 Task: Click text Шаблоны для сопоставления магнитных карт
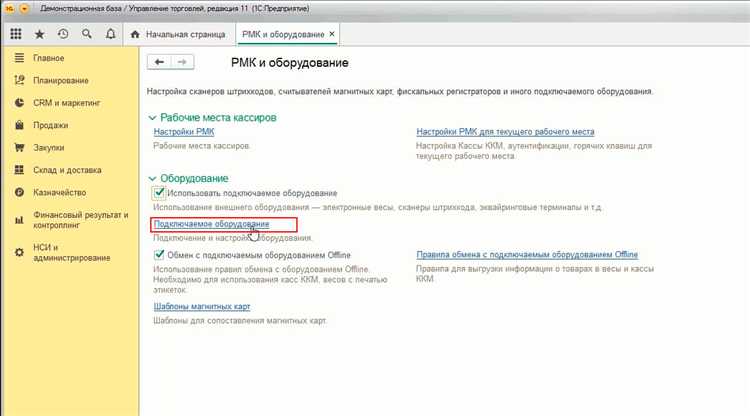point(240,320)
